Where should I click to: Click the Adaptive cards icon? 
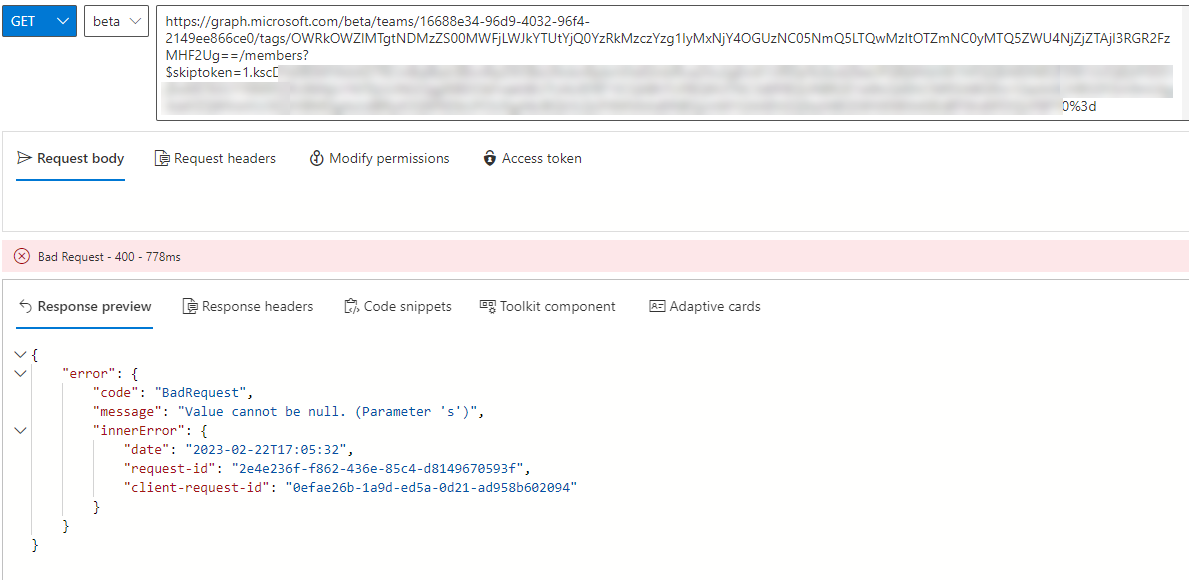click(x=660, y=307)
